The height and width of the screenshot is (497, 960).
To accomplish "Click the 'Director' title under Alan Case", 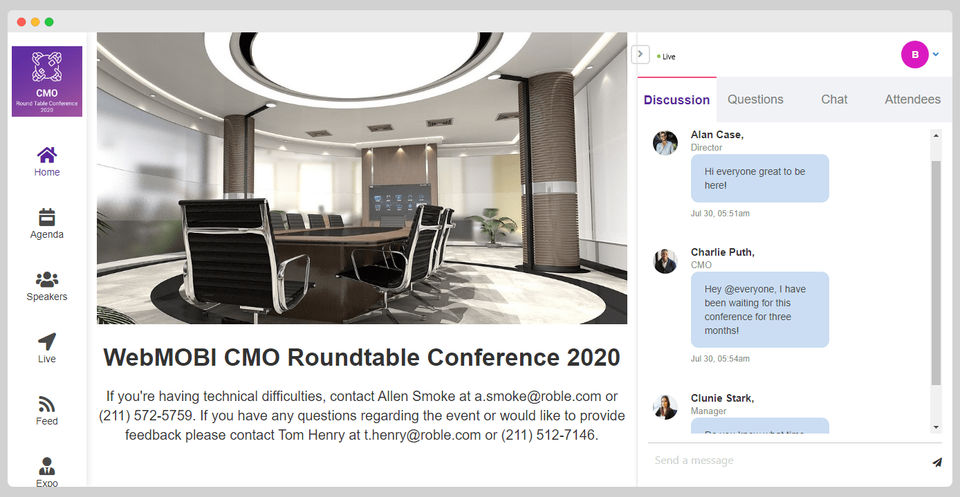I will click(707, 148).
